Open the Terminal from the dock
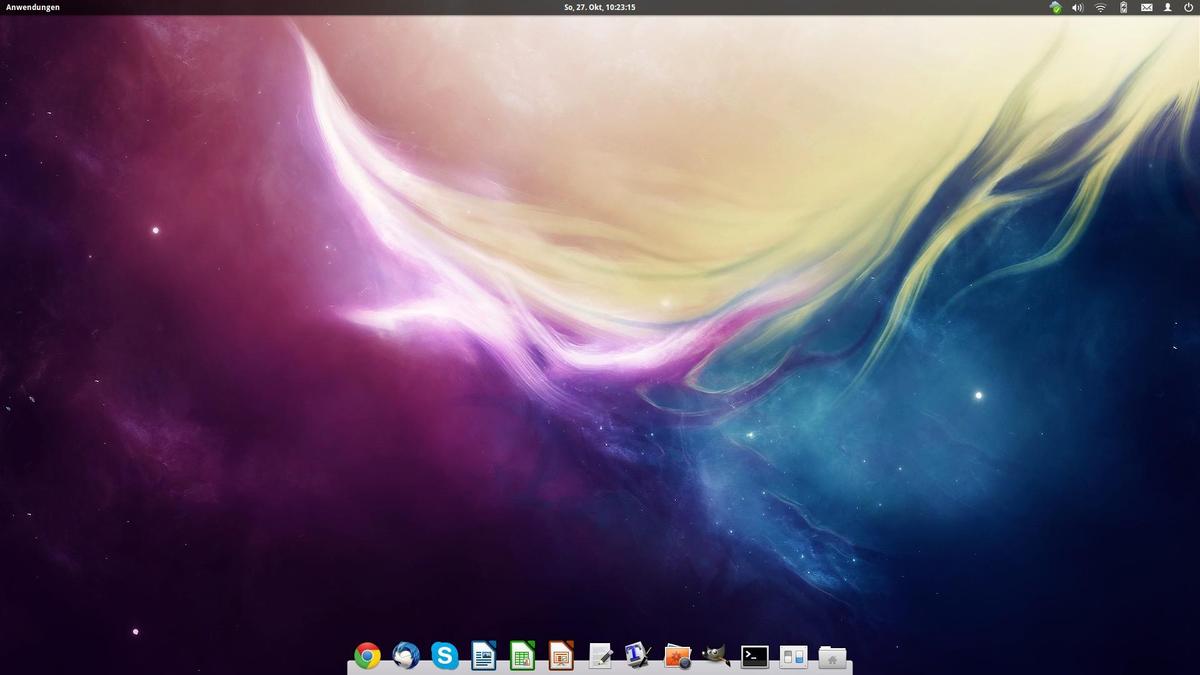Screen dimensions: 1200x675 pyautogui.click(x=755, y=656)
